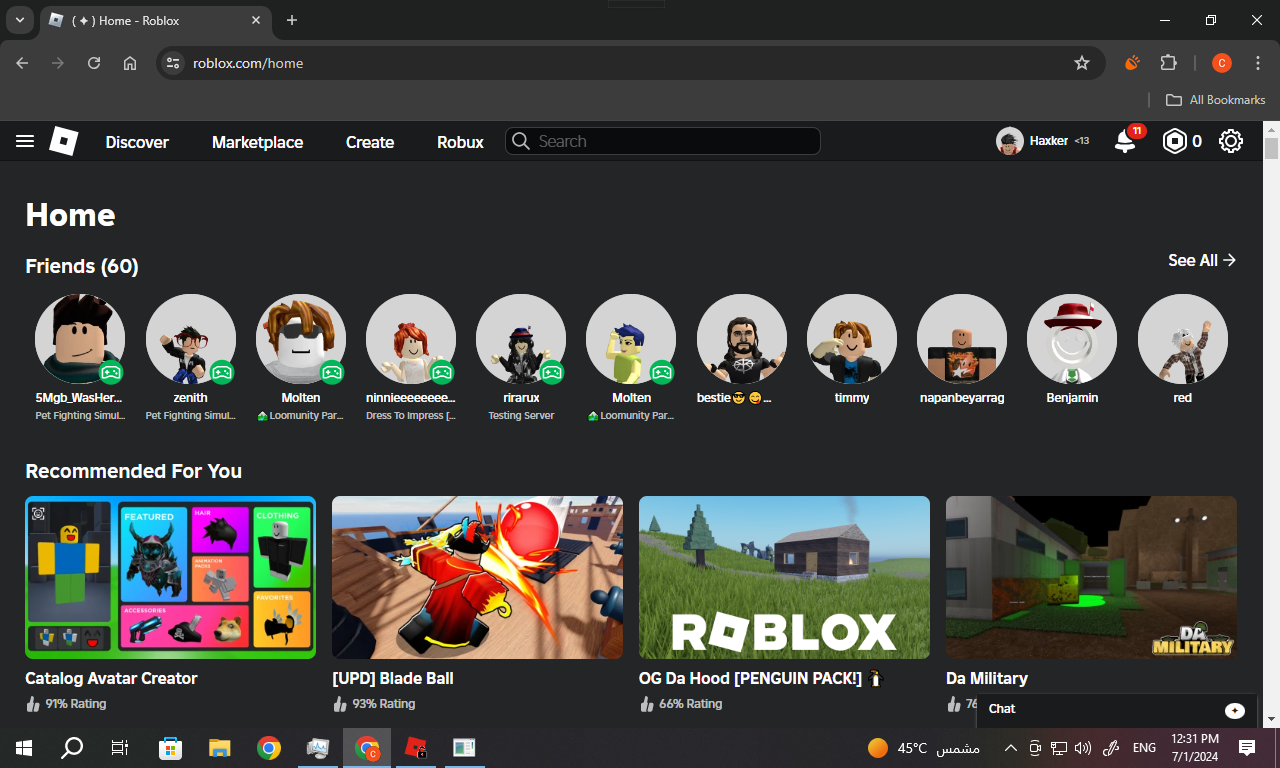Viewport: 1280px width, 768px height.
Task: Click the ENG language indicator
Action: (x=1144, y=748)
